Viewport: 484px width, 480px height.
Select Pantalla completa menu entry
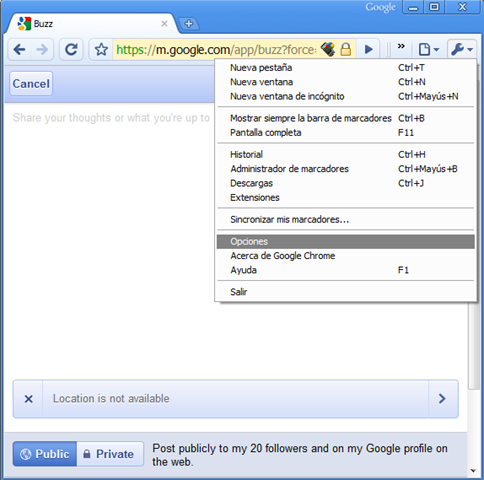pyautogui.click(x=346, y=133)
